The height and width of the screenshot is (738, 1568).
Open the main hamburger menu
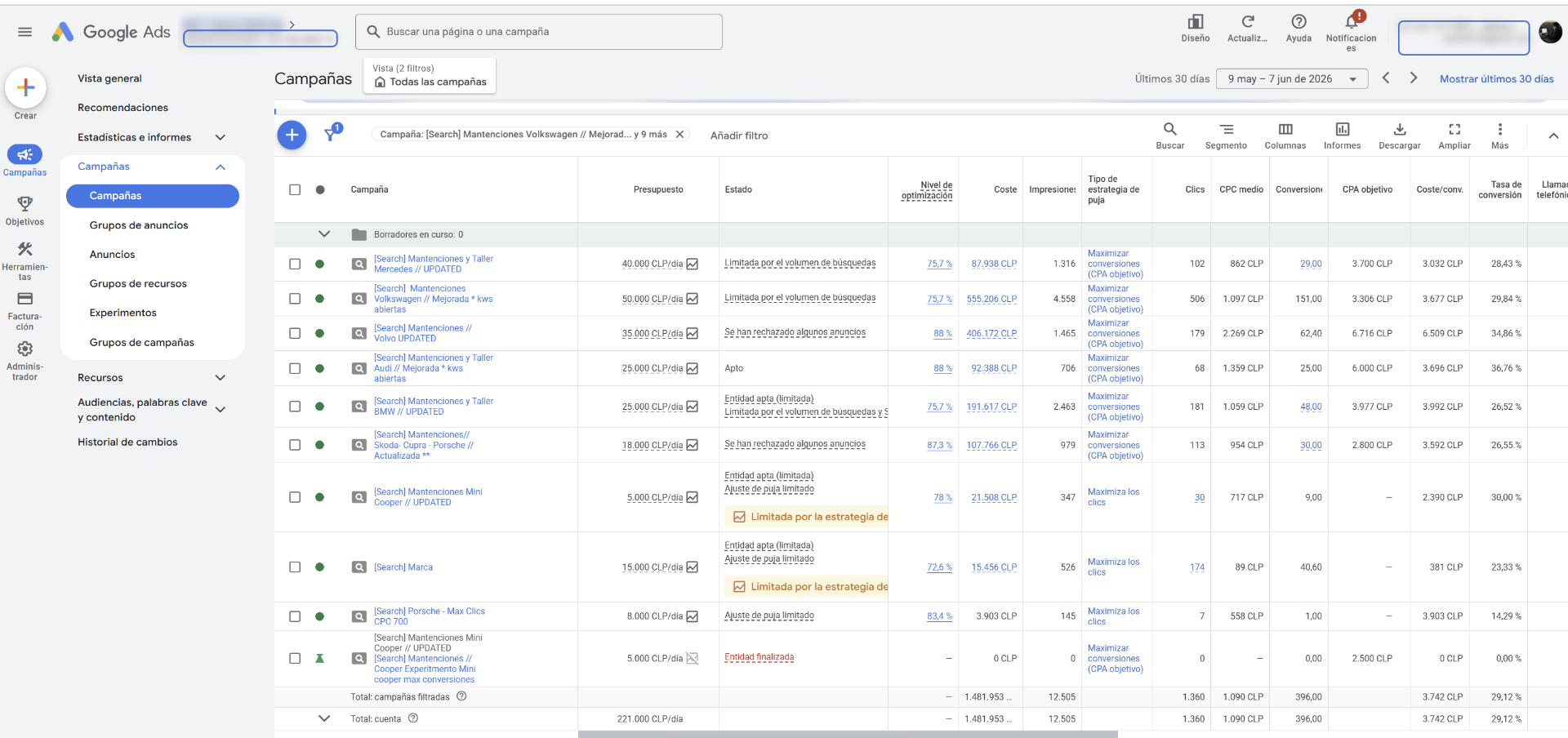coord(24,32)
